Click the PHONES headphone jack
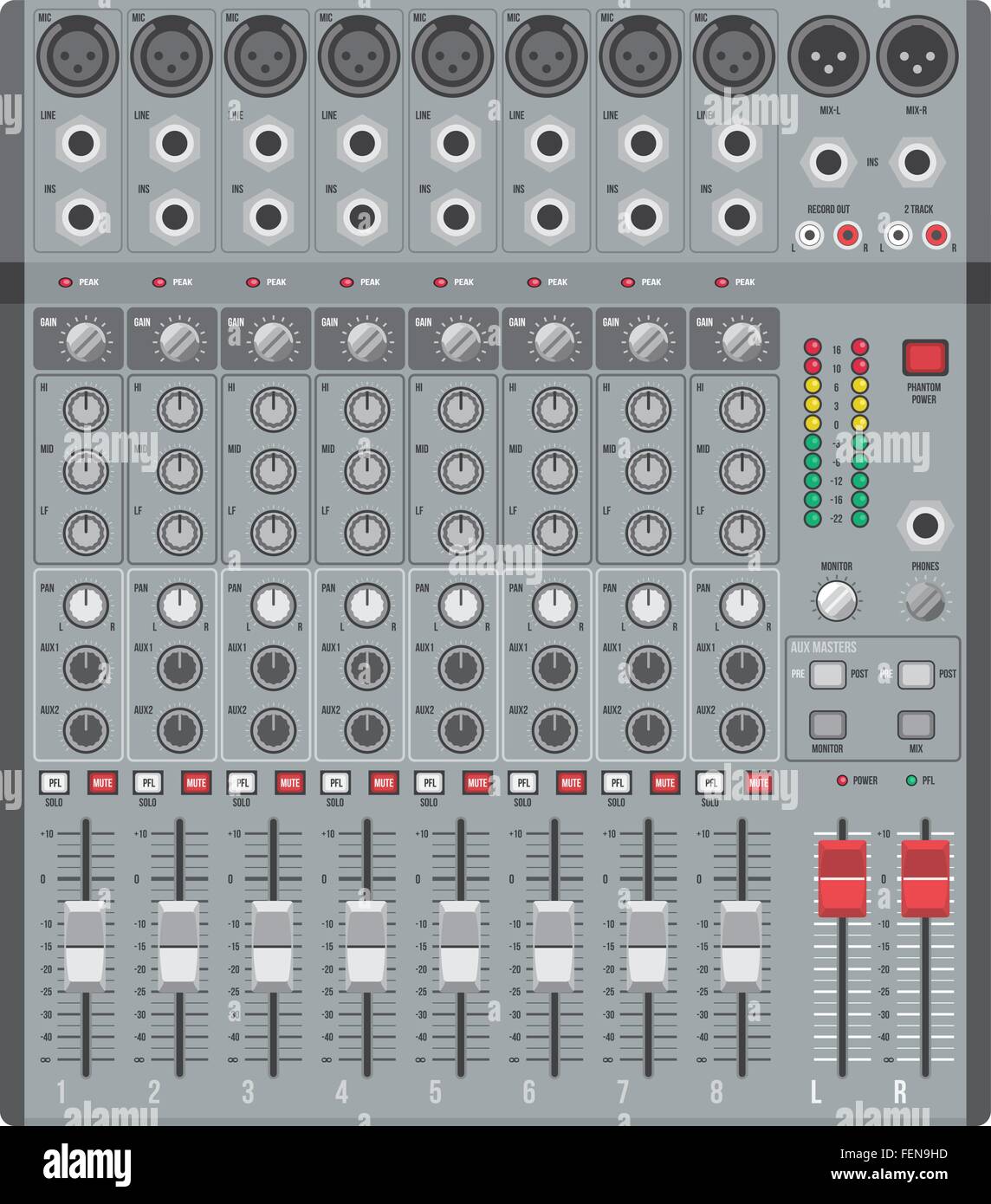Screen dimensions: 991x1204 pyautogui.click(x=925, y=526)
